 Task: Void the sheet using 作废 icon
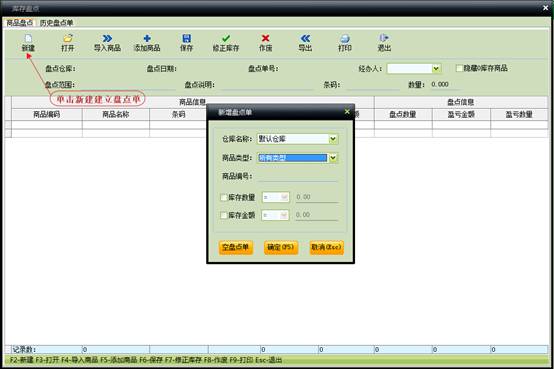pyautogui.click(x=265, y=38)
